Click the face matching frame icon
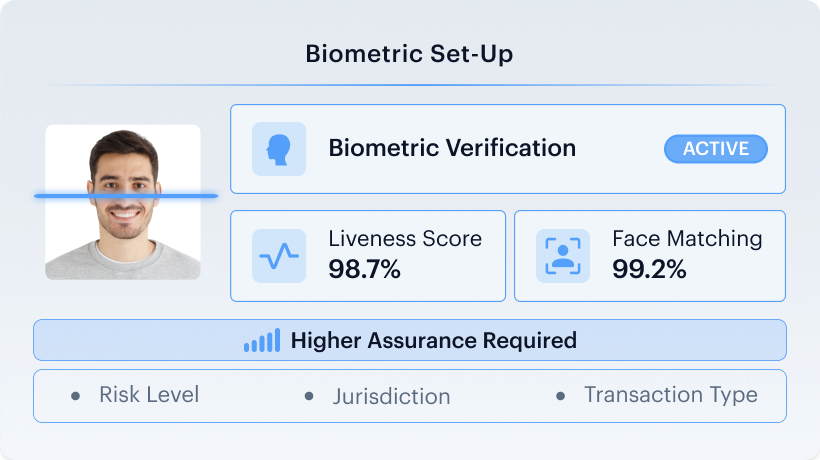This screenshot has width=820, height=460. [563, 256]
